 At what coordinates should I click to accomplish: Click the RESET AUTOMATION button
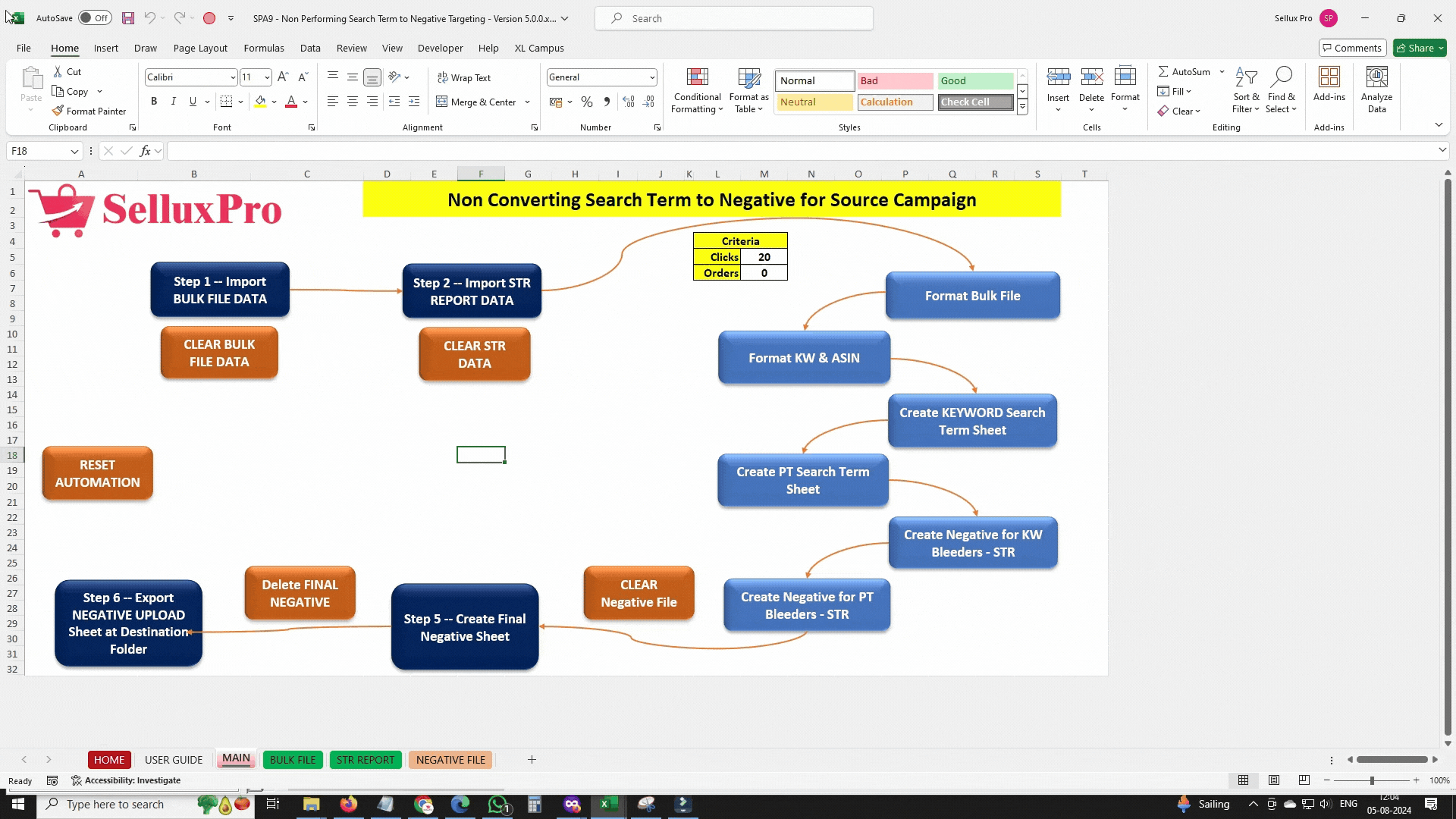tap(97, 473)
